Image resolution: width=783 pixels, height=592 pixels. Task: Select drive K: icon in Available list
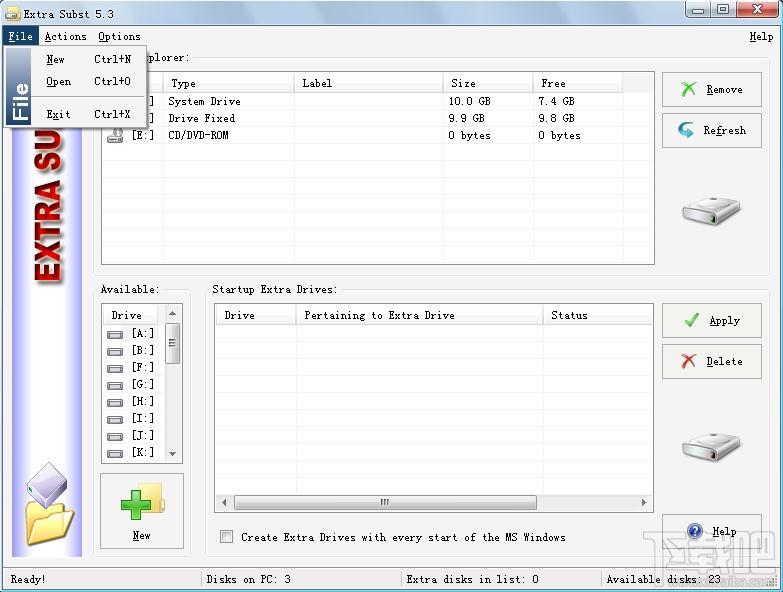click(x=115, y=453)
